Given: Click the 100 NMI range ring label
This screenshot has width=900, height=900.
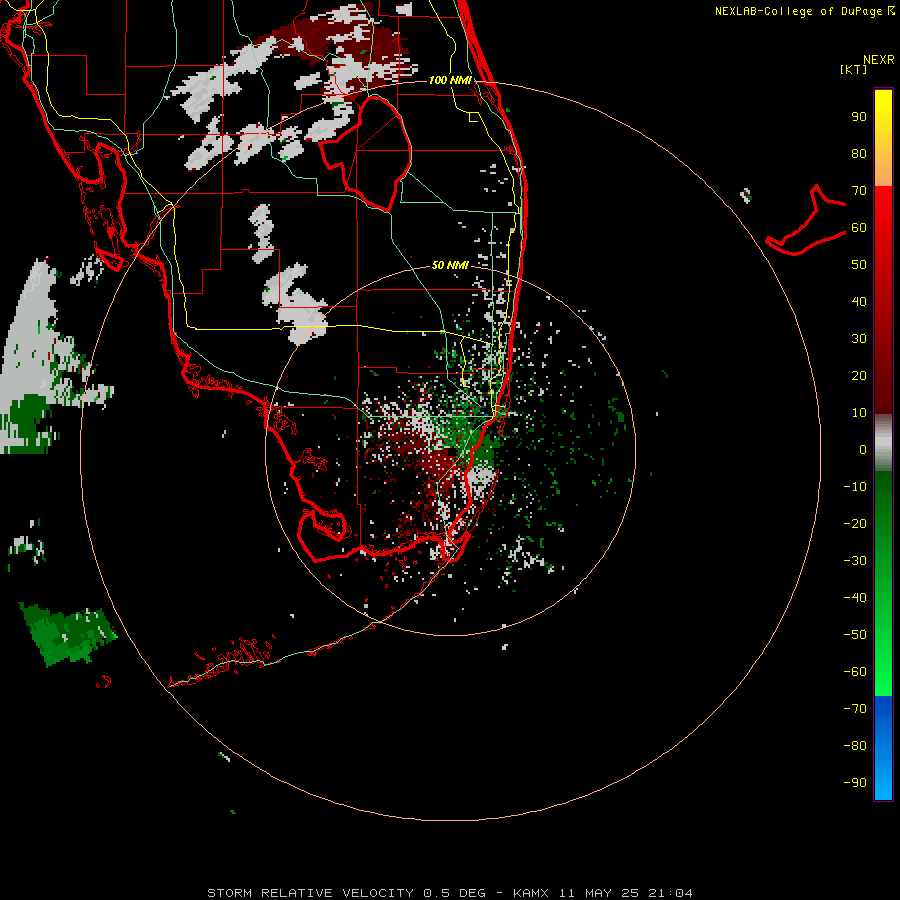Looking at the screenshot, I should pyautogui.click(x=450, y=80).
